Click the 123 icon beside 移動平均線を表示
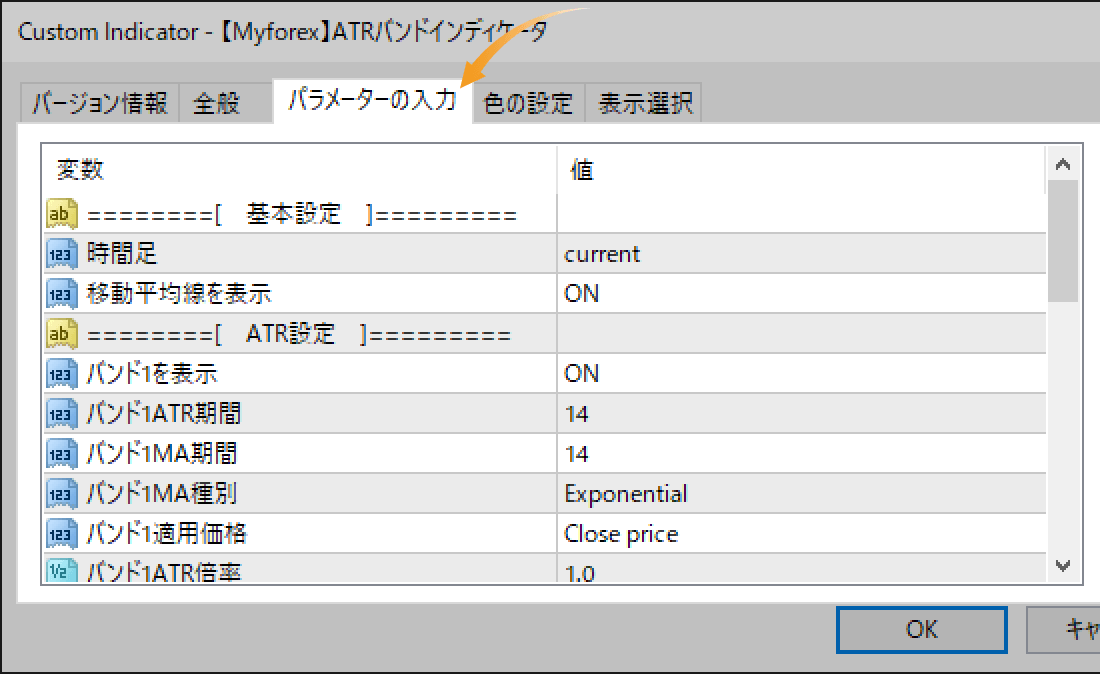 [x=55, y=293]
